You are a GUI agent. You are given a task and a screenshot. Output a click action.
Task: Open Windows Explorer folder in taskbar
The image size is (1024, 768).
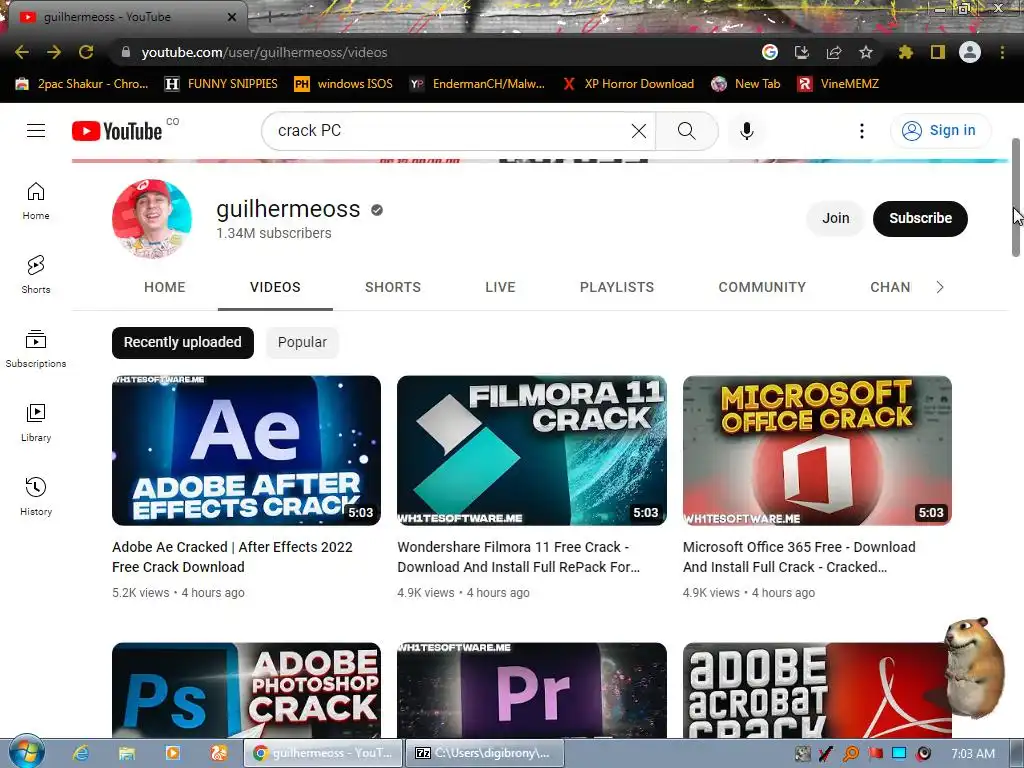[127, 753]
